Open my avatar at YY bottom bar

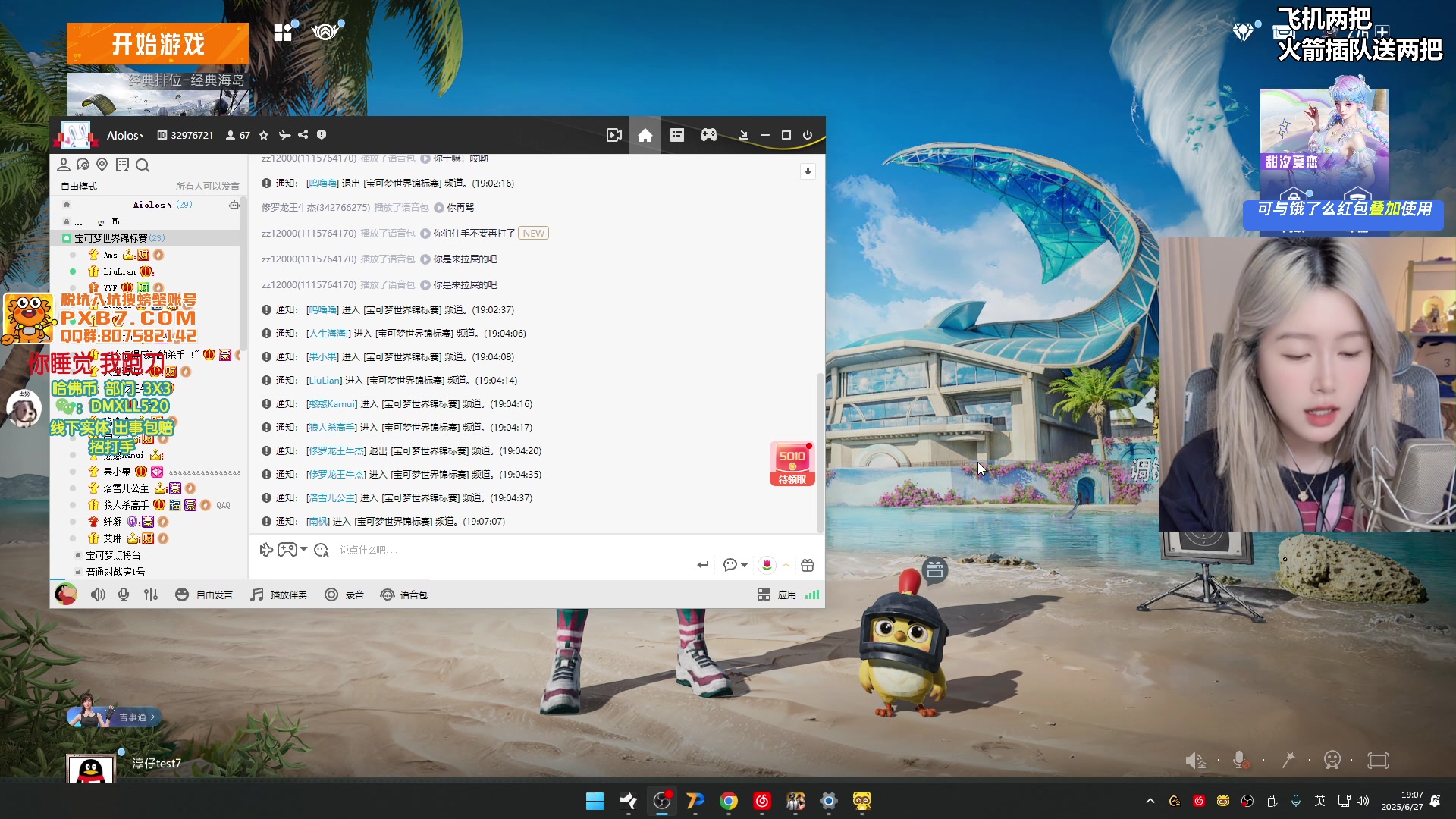66,594
